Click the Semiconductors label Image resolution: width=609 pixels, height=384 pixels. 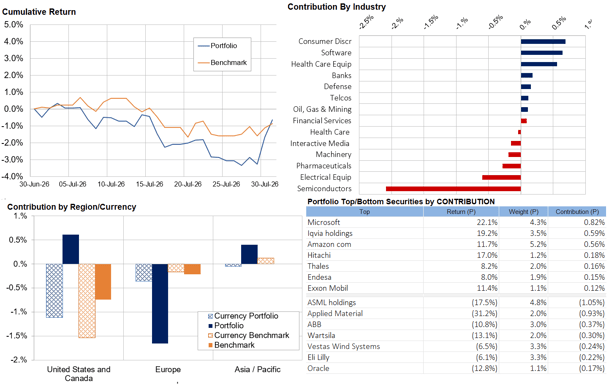coord(324,189)
